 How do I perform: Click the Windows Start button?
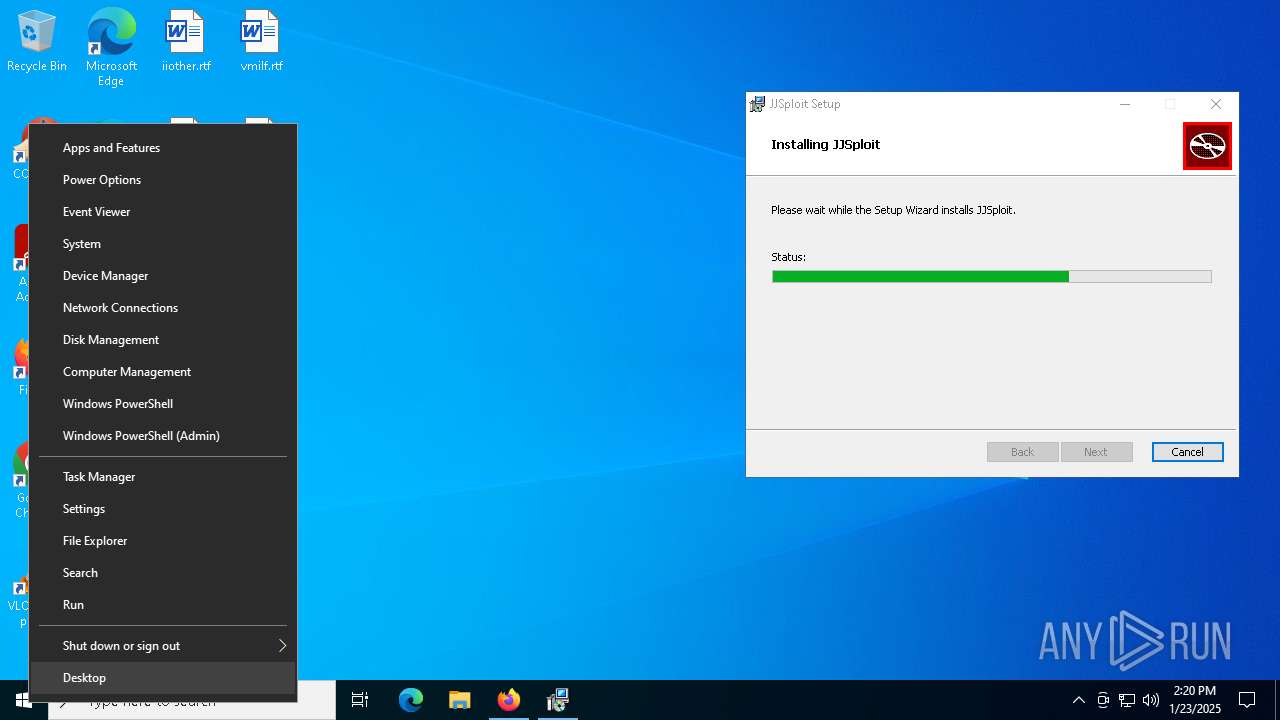(x=23, y=700)
